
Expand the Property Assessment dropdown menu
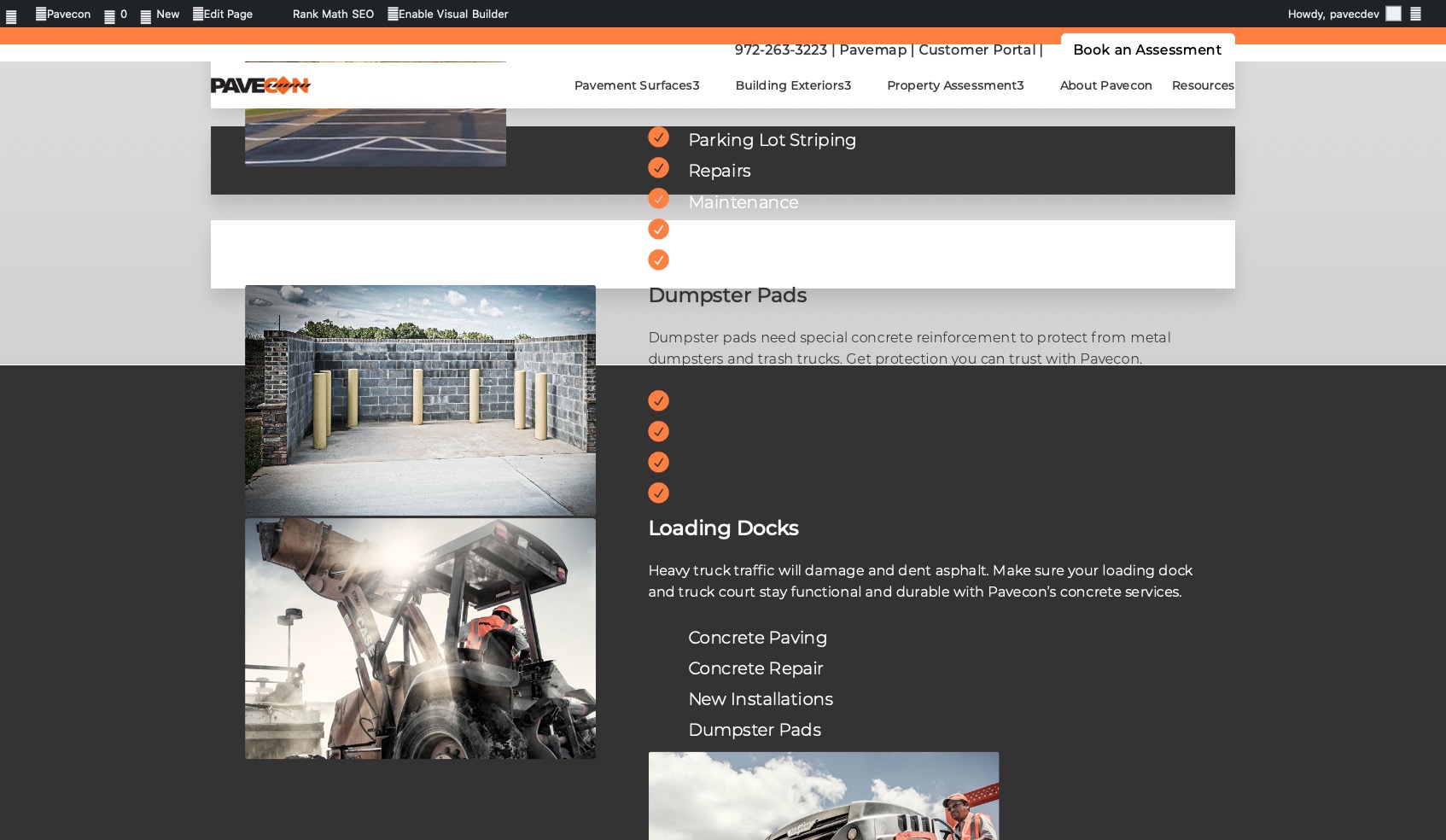(x=955, y=85)
